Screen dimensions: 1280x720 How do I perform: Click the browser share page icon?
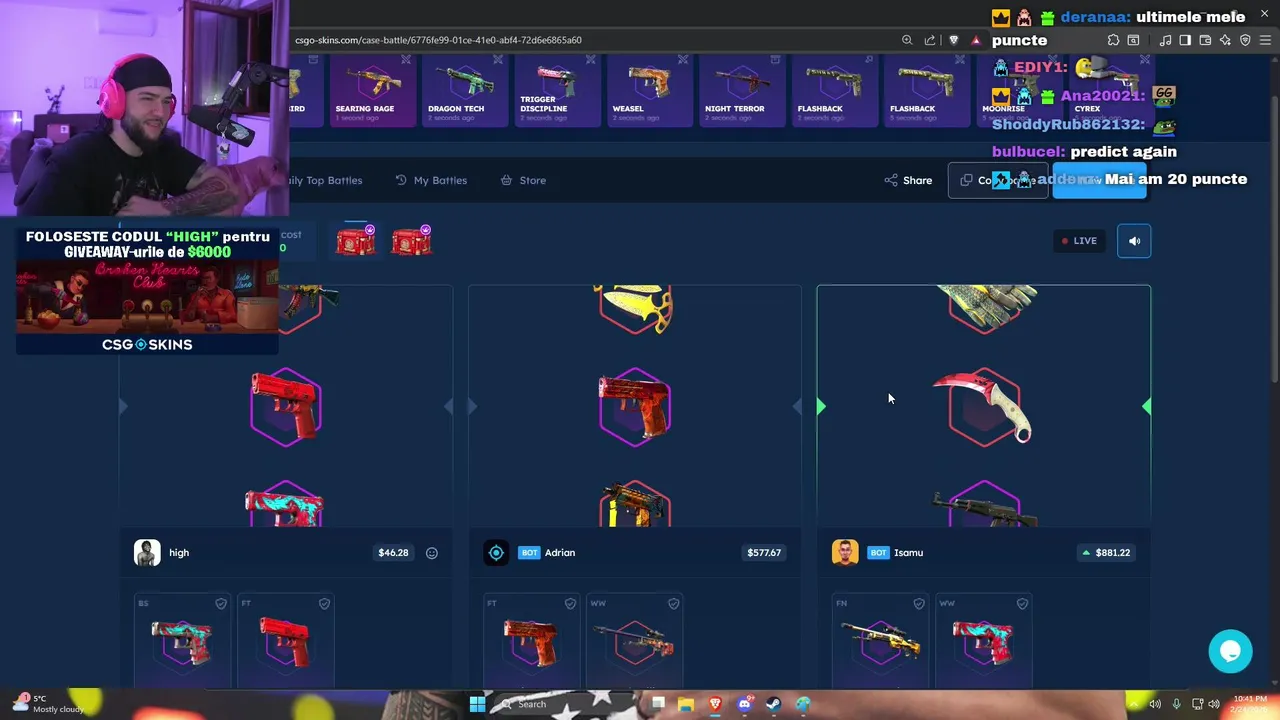[930, 40]
